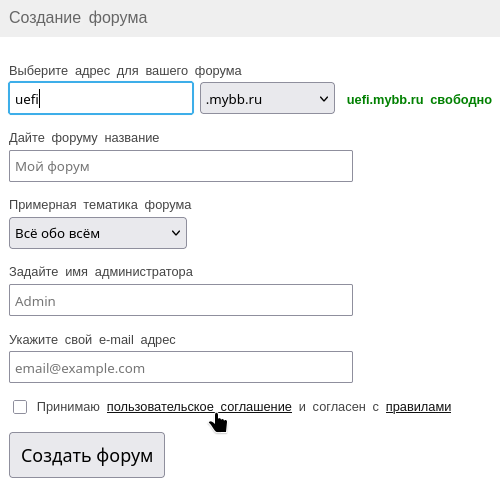This screenshot has height=488, width=500.
Task: Click the 'Выберите адрес для вашего форума' label
Action: coord(125,71)
